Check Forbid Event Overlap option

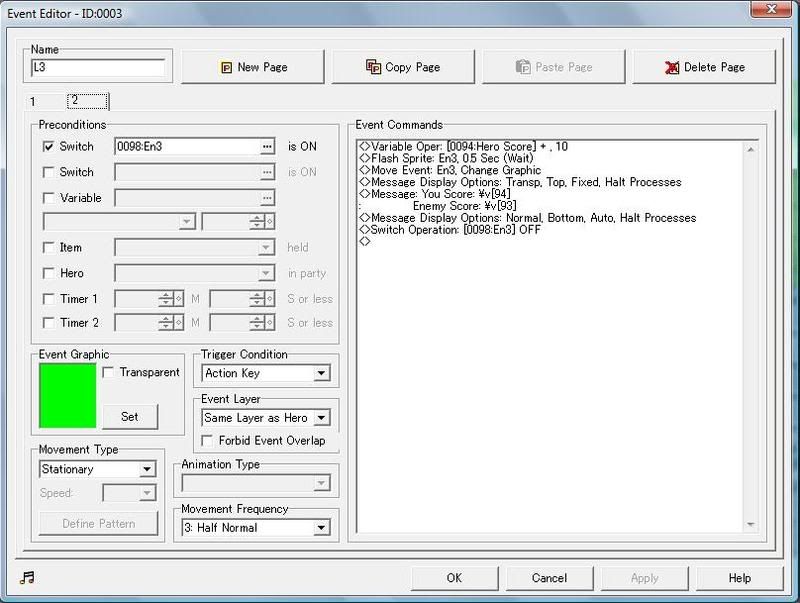tap(207, 441)
